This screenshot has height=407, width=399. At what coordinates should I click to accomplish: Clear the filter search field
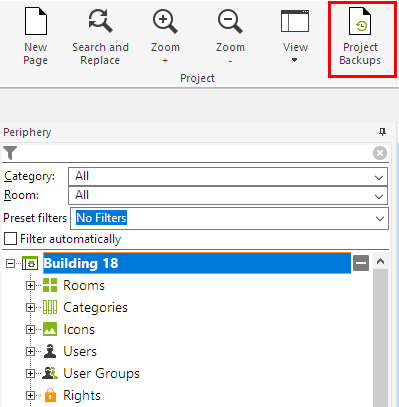(380, 153)
